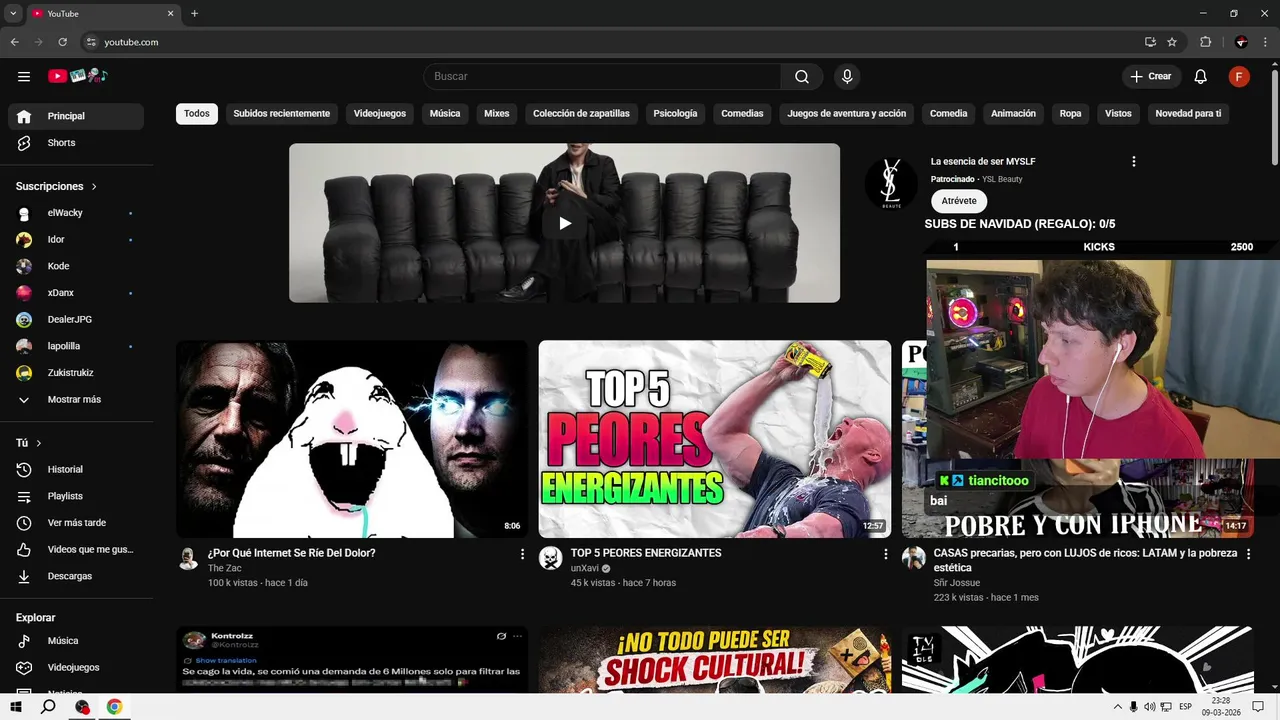Open options for TOP 5 PEORES ENERGIZANTES
The width and height of the screenshot is (1280, 720).
[x=885, y=553]
